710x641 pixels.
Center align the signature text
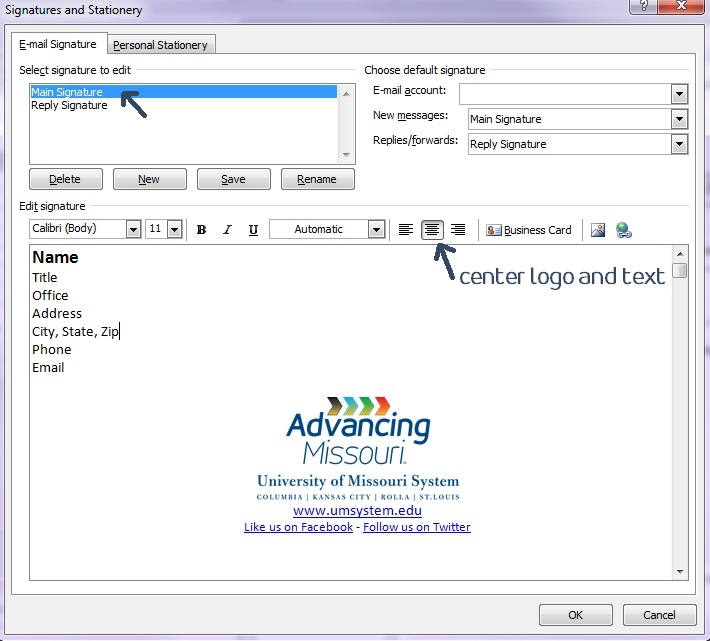[x=432, y=230]
